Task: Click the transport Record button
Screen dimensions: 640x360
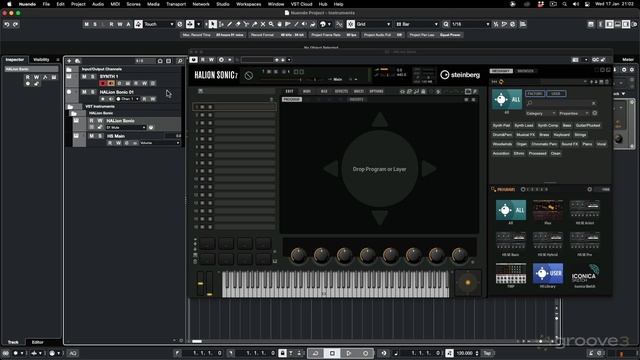Action: click(x=365, y=353)
